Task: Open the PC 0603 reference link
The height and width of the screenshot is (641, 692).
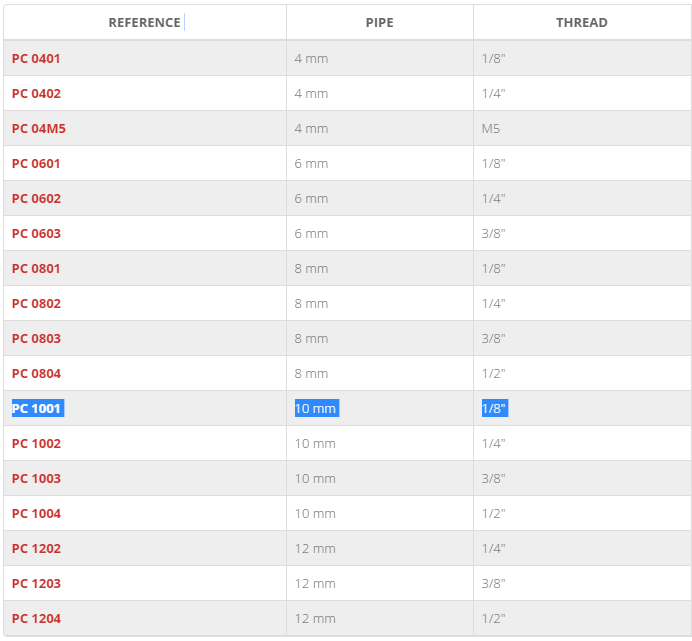Action: pyautogui.click(x=37, y=234)
